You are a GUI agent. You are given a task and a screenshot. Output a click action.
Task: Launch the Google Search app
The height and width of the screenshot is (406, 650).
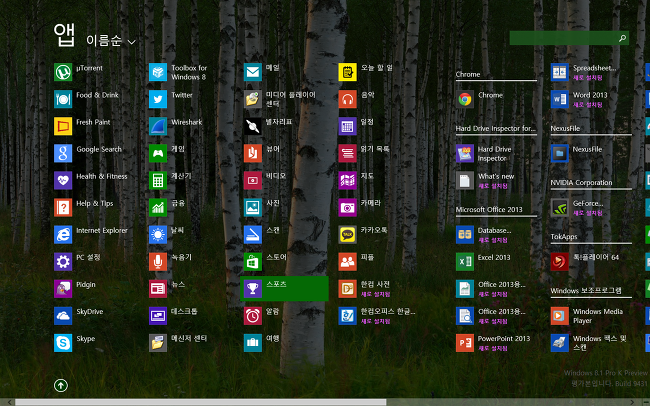[x=63, y=153]
